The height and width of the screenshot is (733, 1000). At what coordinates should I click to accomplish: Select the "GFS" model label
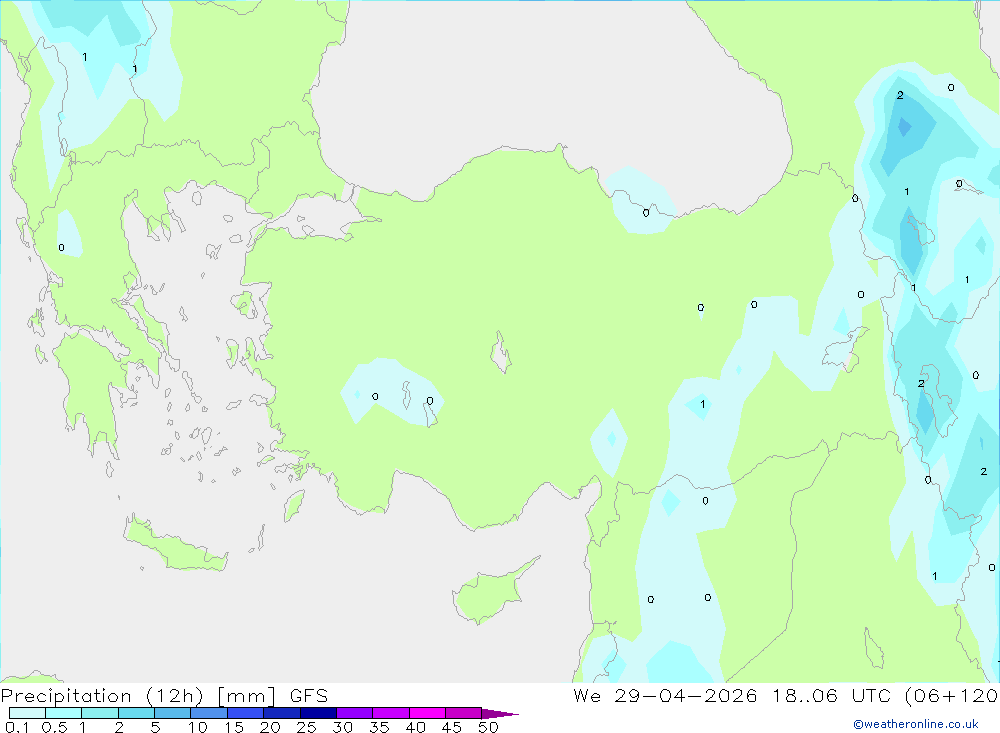coord(309,695)
